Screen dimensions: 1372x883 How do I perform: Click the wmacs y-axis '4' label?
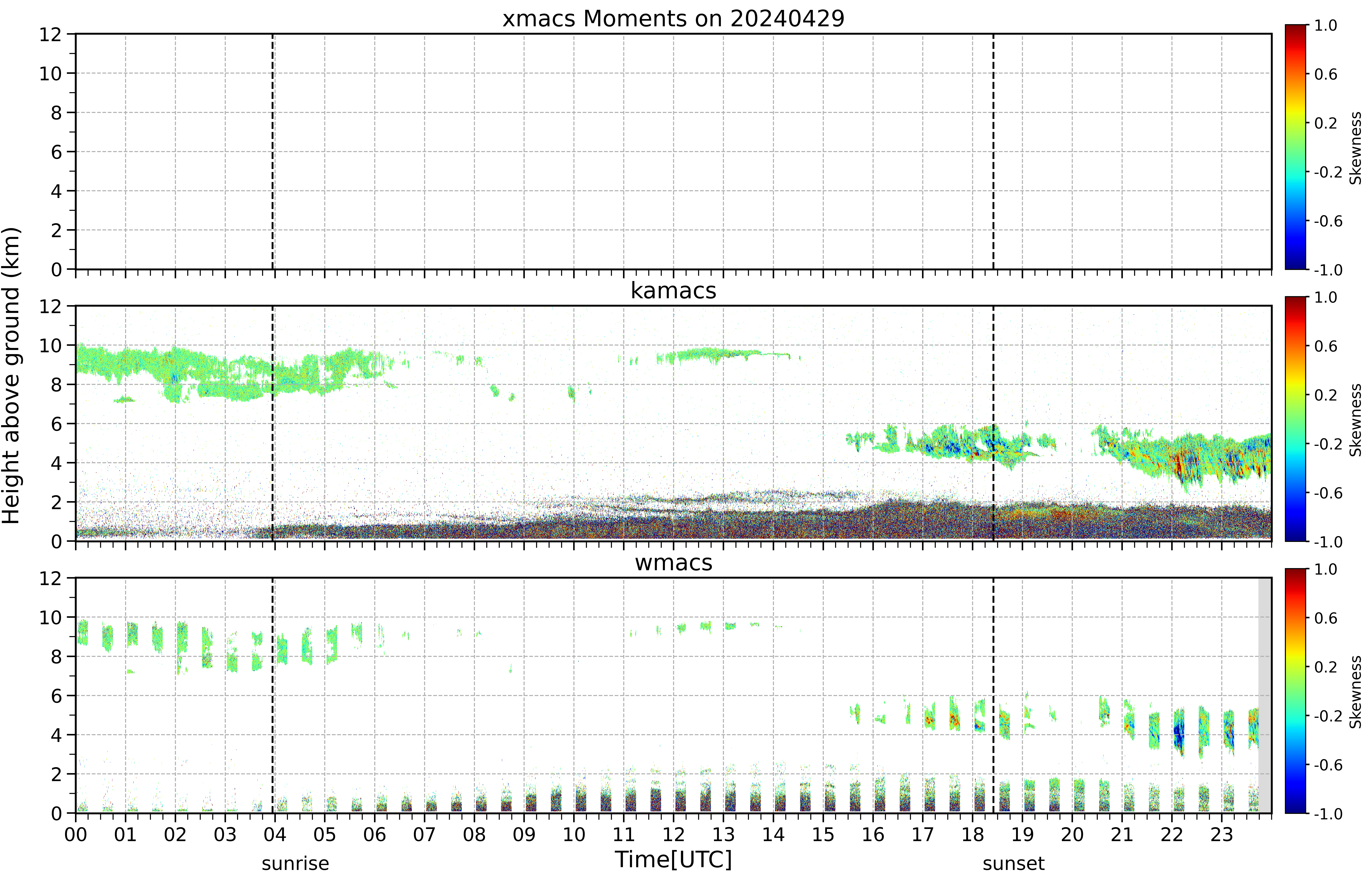coord(56,735)
